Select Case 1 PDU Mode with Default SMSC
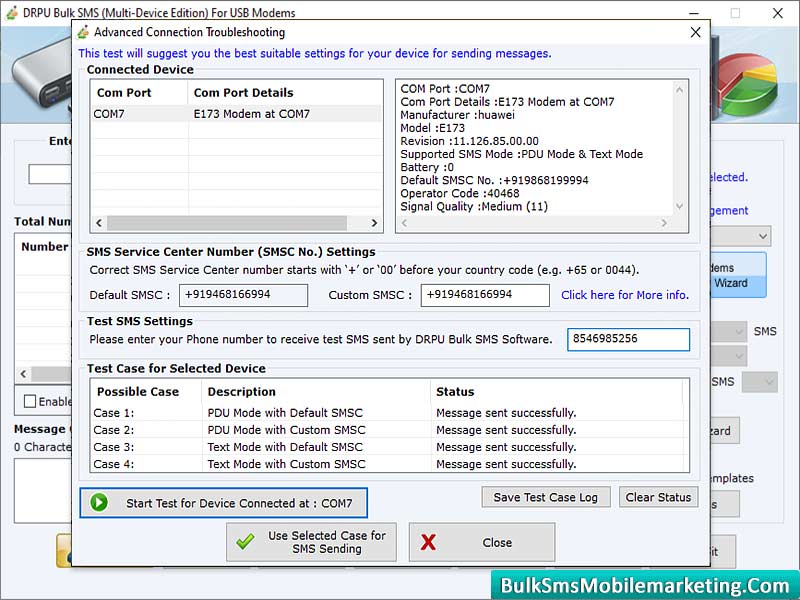 pyautogui.click(x=389, y=413)
